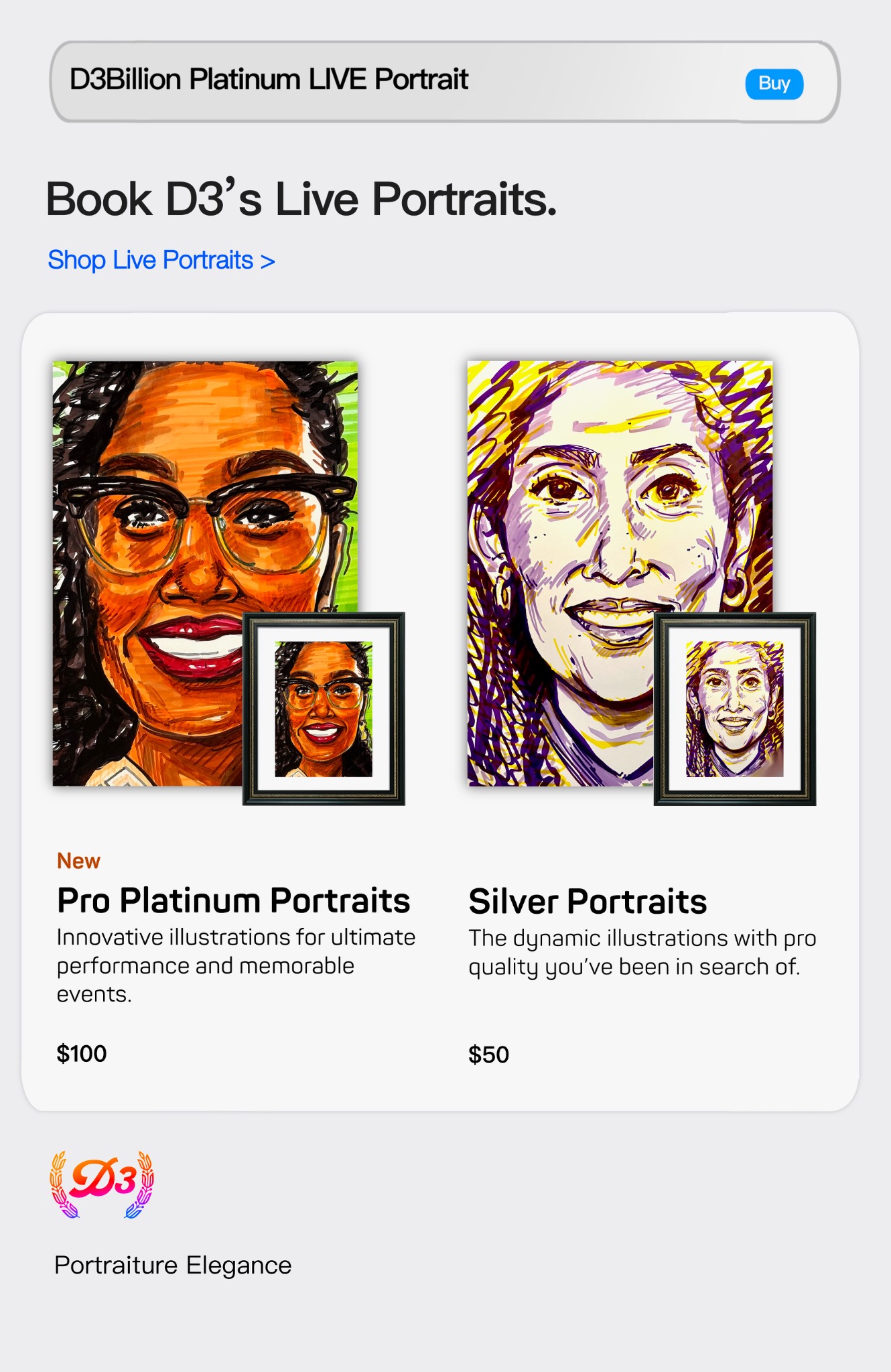Click the blue Buy button

(774, 84)
